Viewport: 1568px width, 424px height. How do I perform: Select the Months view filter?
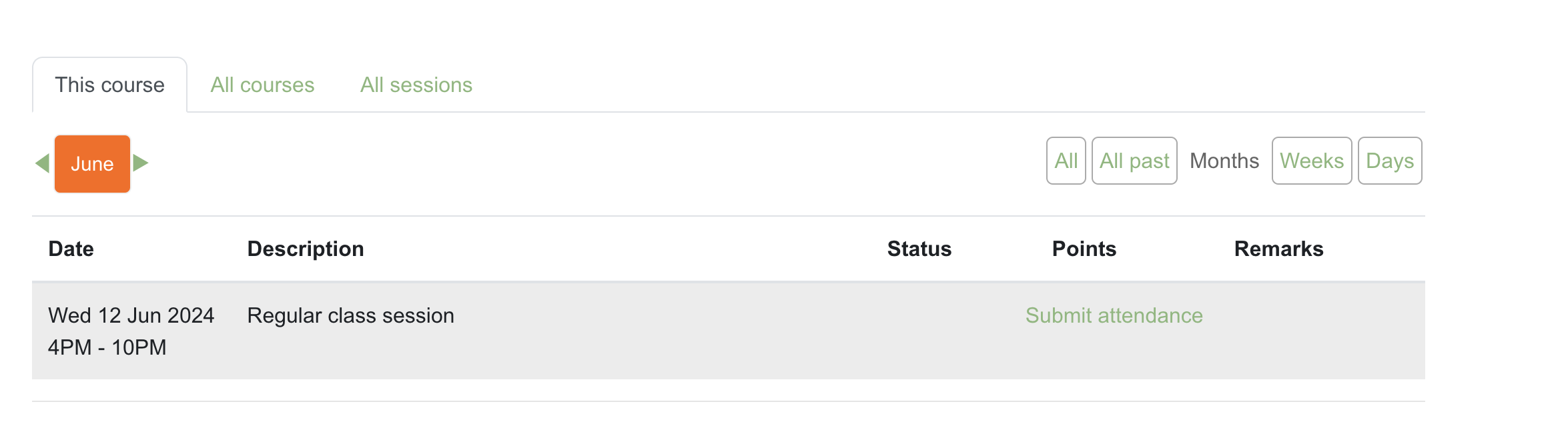click(x=1224, y=161)
